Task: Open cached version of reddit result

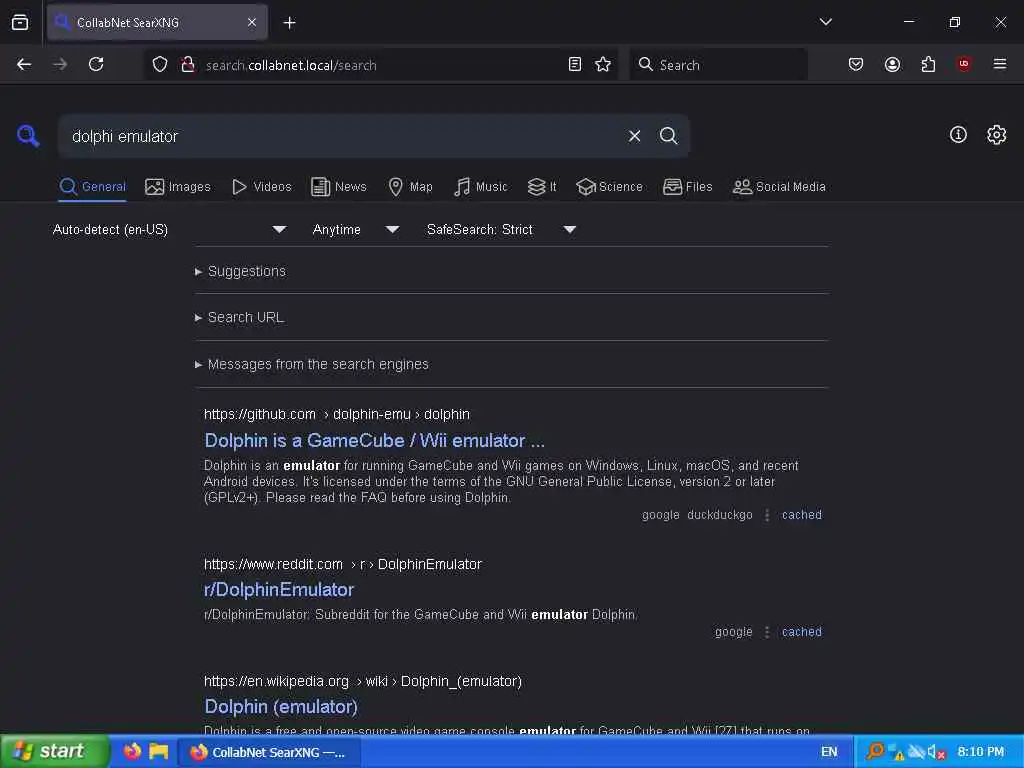Action: [x=801, y=632]
